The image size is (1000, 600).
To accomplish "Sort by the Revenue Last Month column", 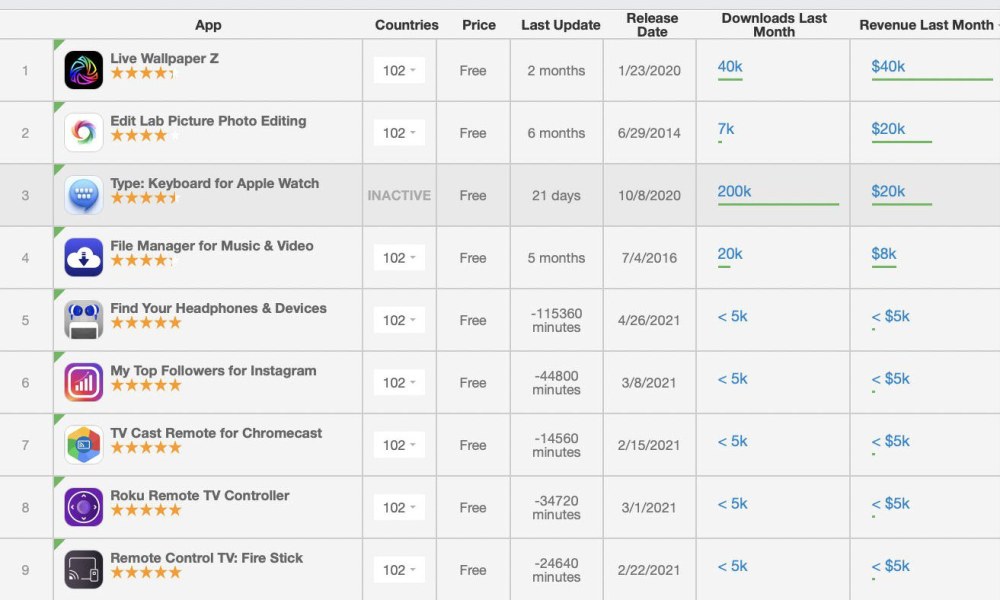I will tap(926, 25).
